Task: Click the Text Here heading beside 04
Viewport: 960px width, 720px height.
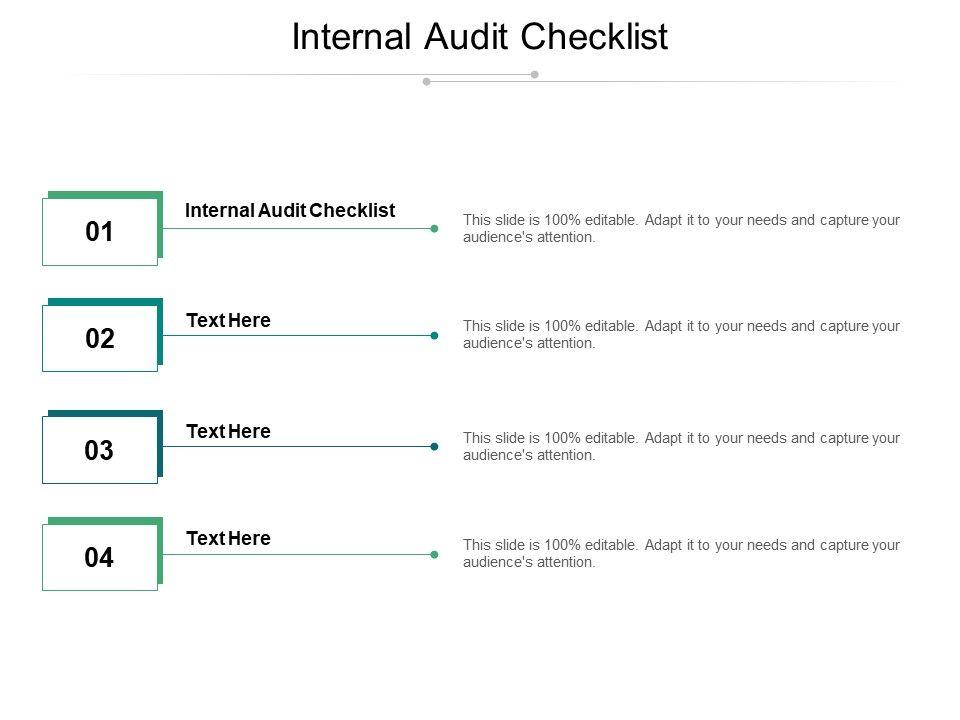Action: [228, 538]
